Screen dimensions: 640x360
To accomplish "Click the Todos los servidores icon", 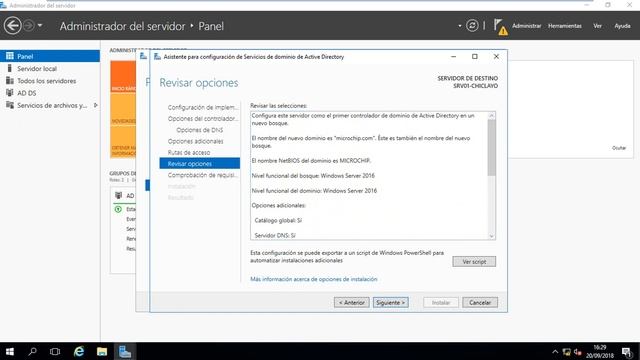I will [x=10, y=80].
